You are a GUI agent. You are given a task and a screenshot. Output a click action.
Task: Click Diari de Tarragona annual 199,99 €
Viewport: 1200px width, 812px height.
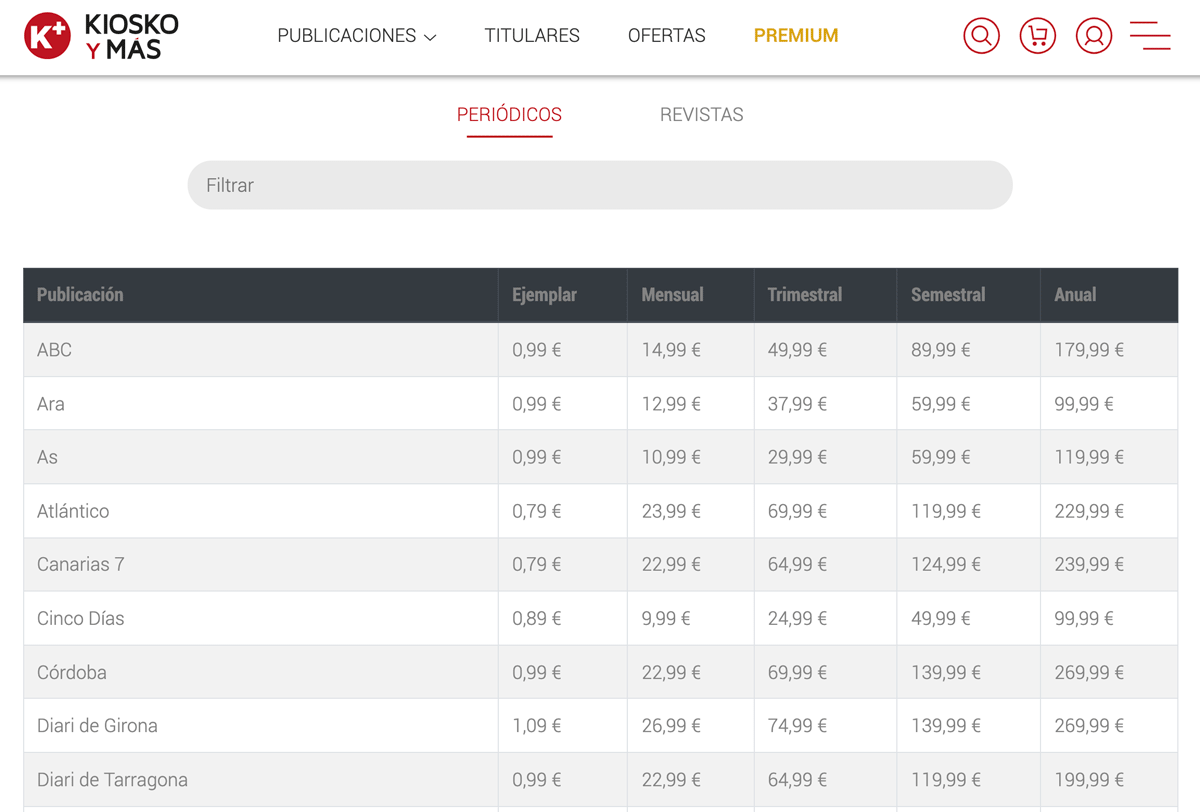coord(1089,779)
